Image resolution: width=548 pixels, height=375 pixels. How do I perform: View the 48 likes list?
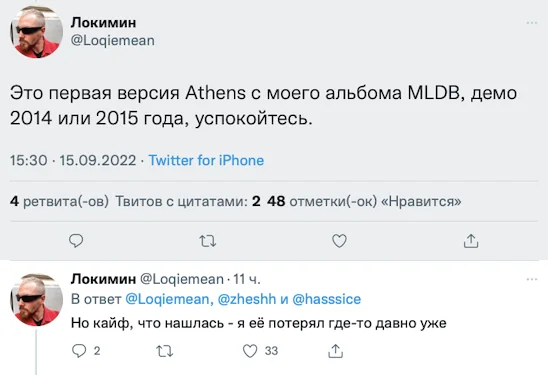[364, 201]
